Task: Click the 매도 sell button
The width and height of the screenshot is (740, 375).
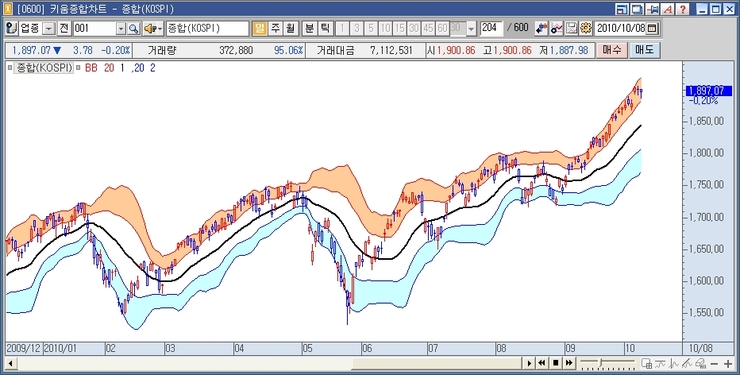Action: [644, 50]
